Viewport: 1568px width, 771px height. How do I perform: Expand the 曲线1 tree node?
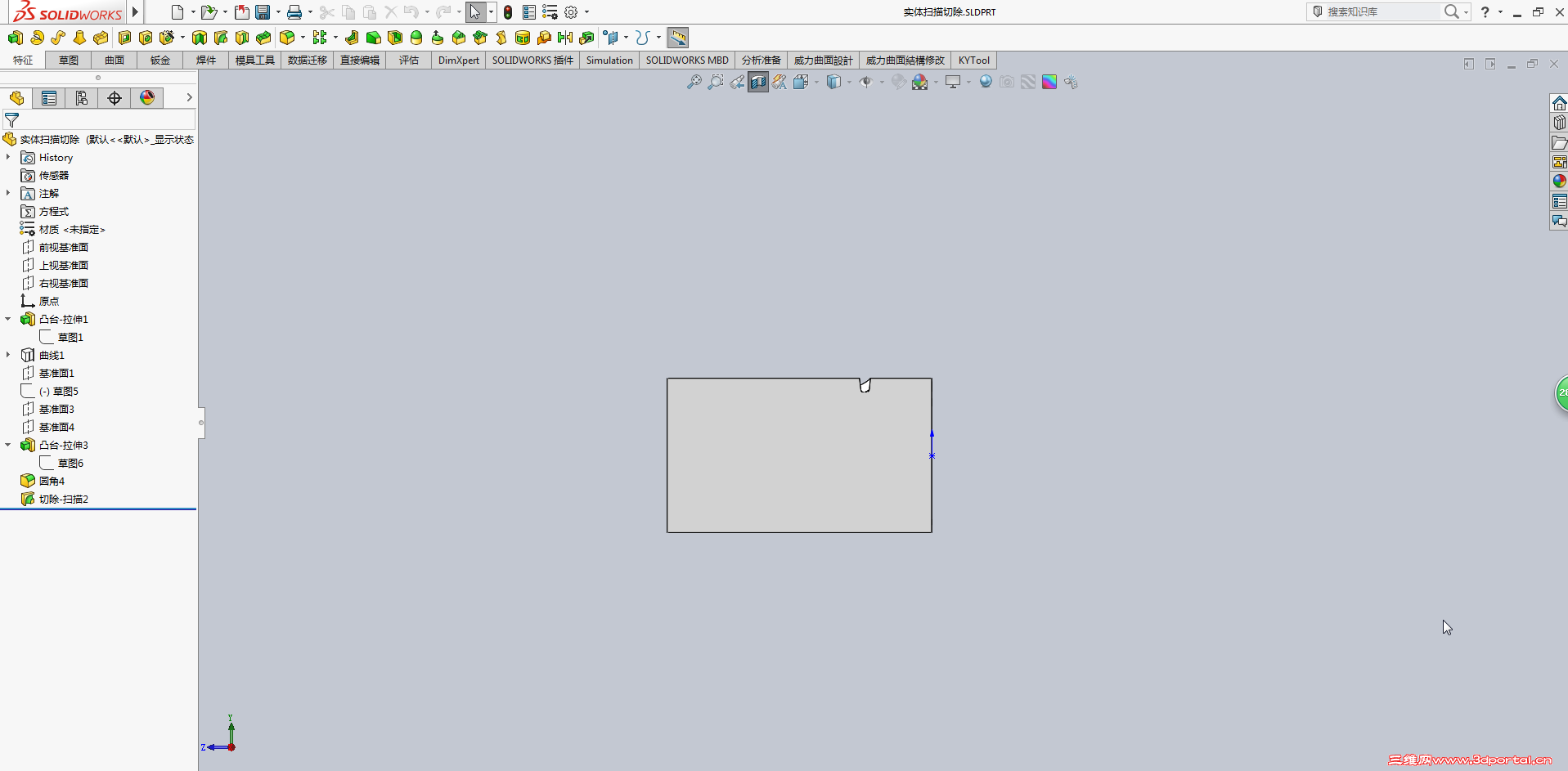click(x=8, y=355)
